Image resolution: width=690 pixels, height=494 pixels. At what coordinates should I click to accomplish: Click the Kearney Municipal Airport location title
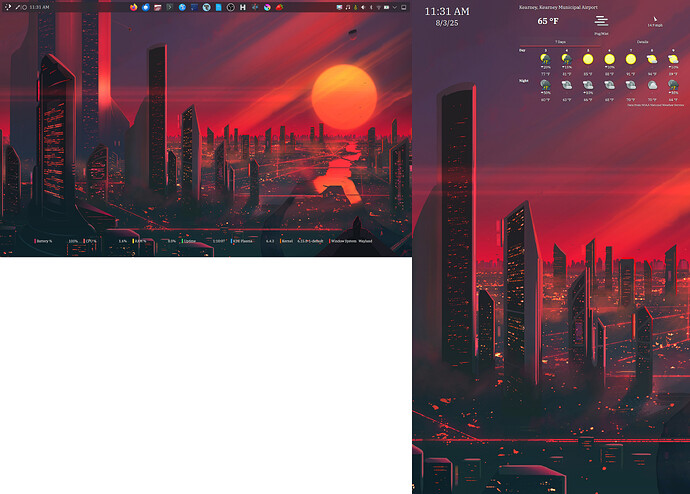tap(560, 6)
